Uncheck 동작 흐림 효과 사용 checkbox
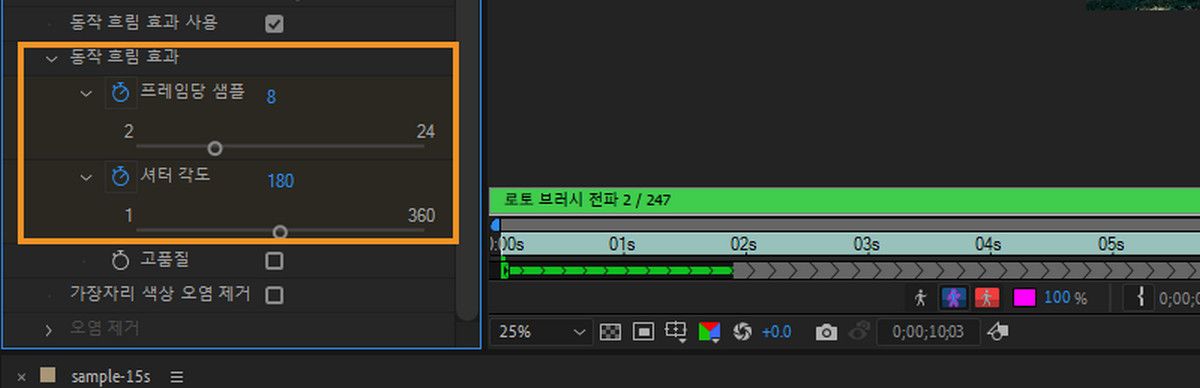 274,23
